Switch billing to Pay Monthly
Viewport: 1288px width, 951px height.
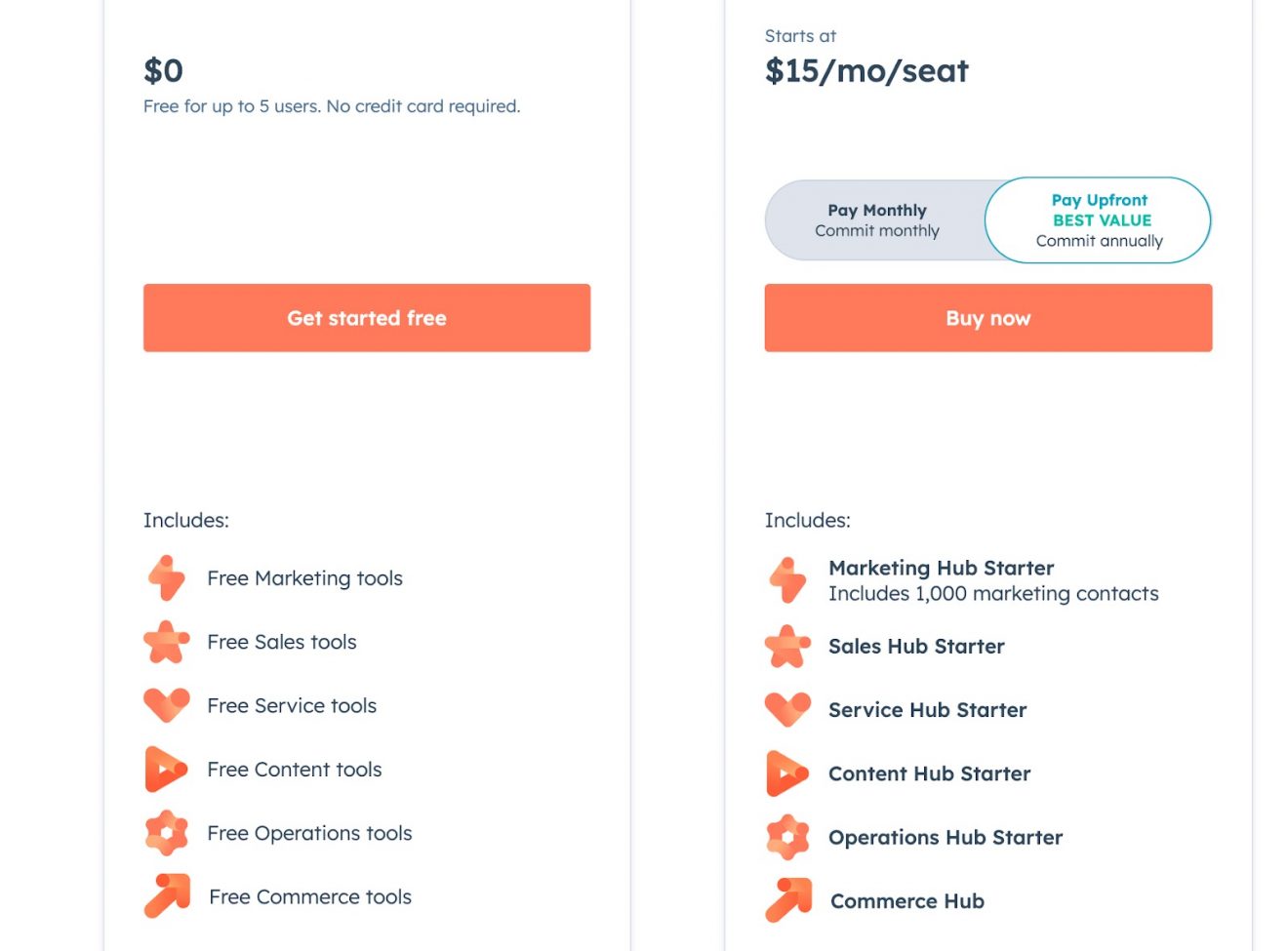(x=876, y=220)
